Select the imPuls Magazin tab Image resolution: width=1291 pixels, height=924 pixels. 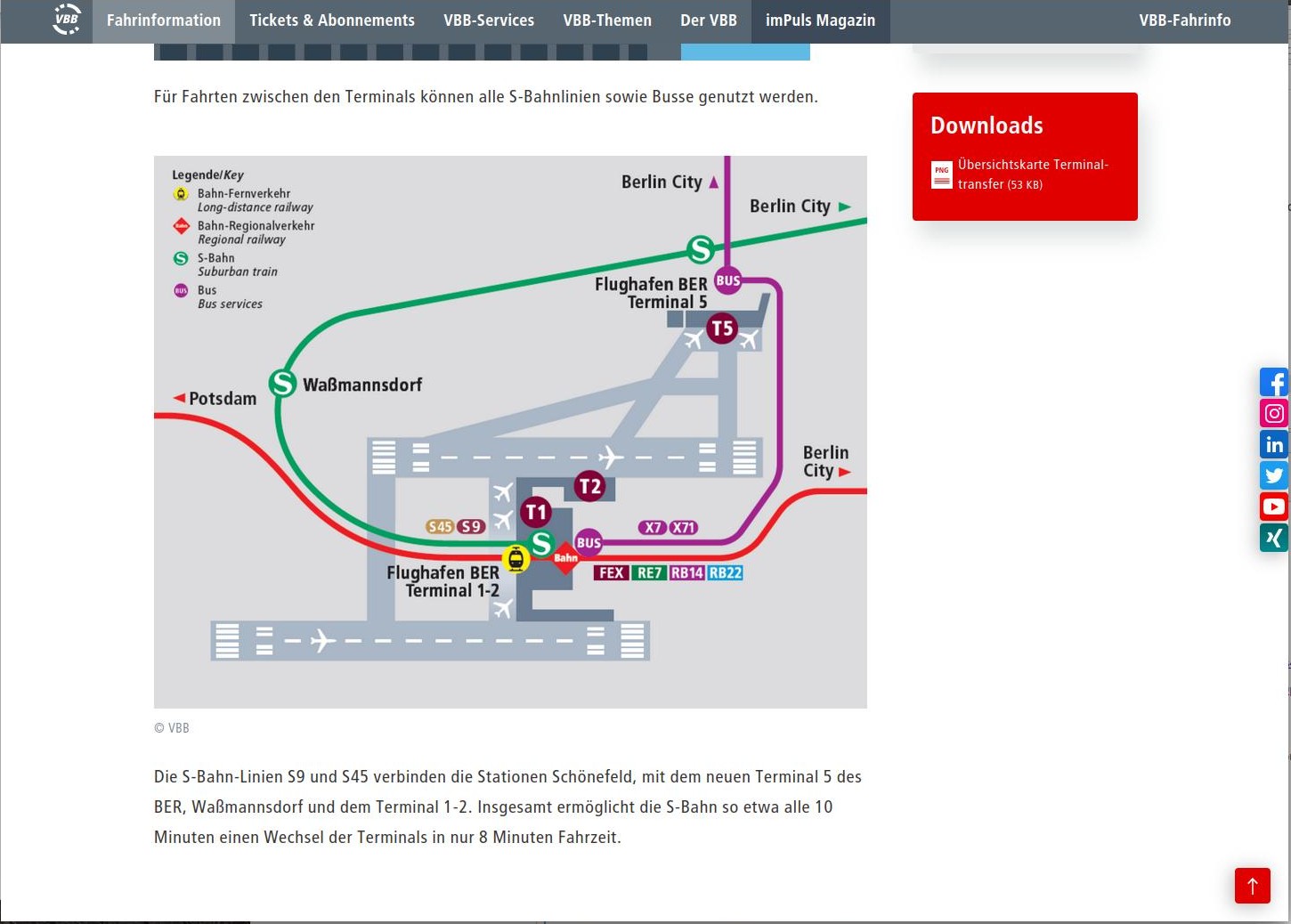coord(820,20)
